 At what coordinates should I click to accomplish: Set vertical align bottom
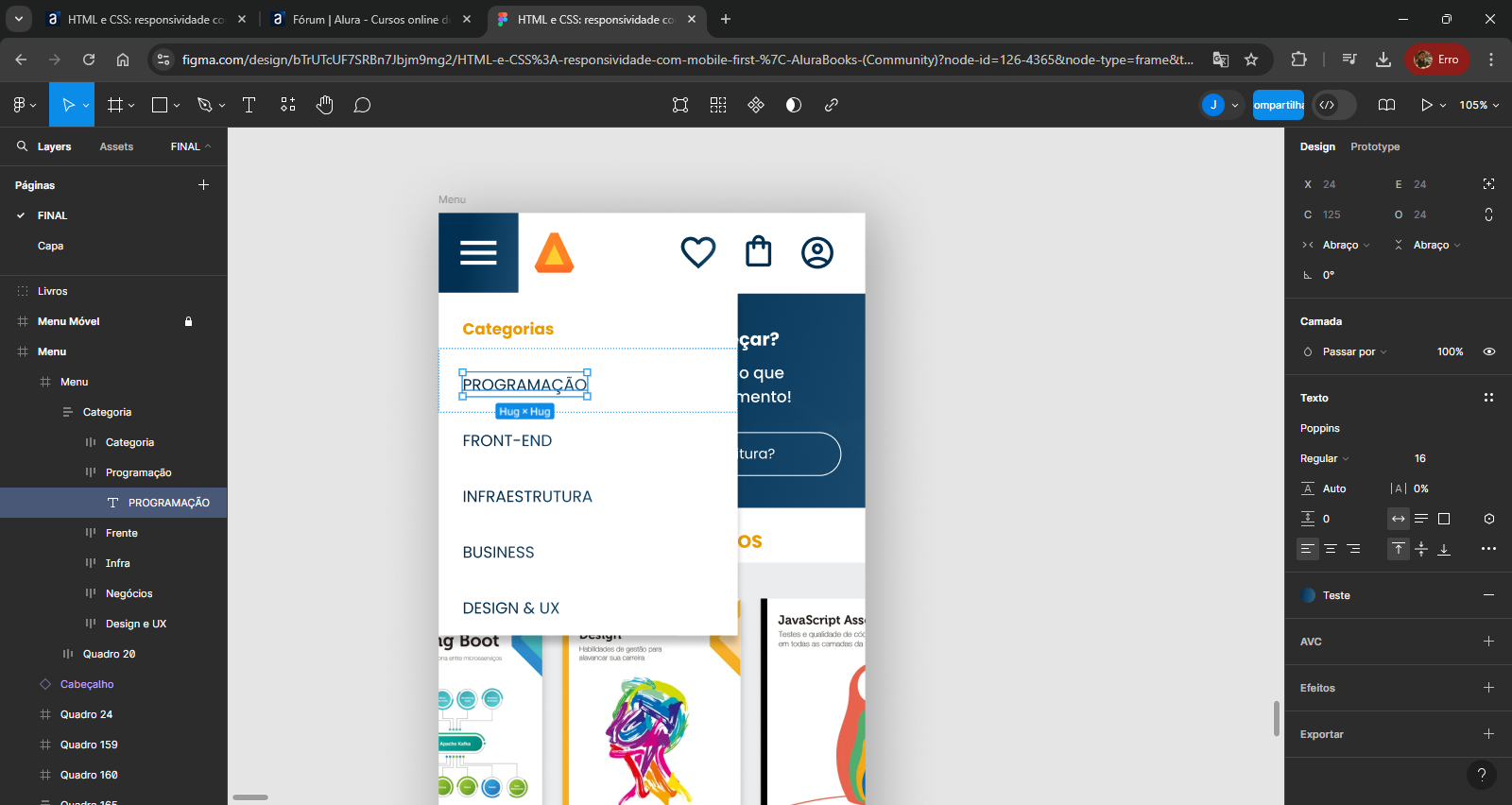tap(1444, 549)
